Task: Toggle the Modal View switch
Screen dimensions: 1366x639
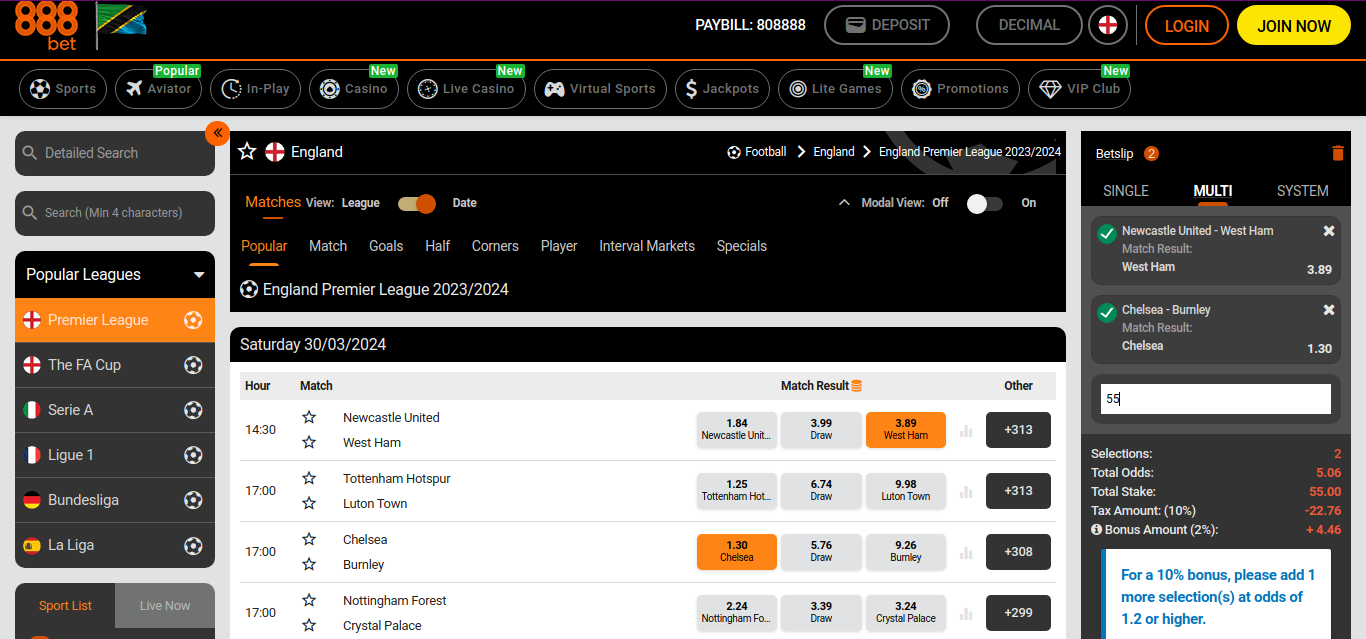Action: pyautogui.click(x=984, y=203)
